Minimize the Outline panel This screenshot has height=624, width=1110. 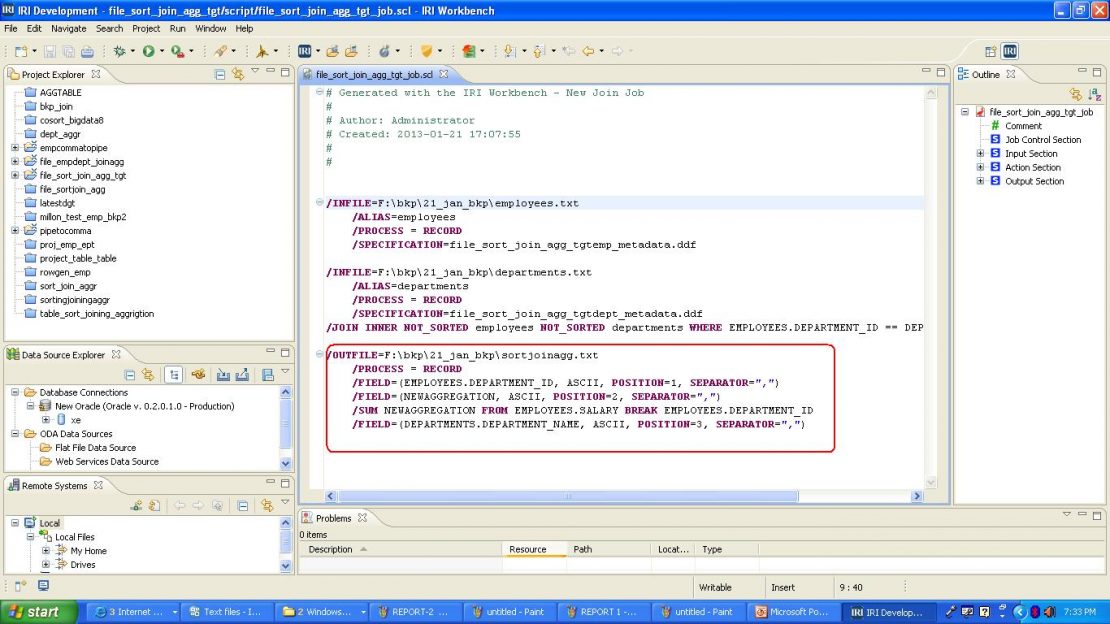(x=1082, y=72)
